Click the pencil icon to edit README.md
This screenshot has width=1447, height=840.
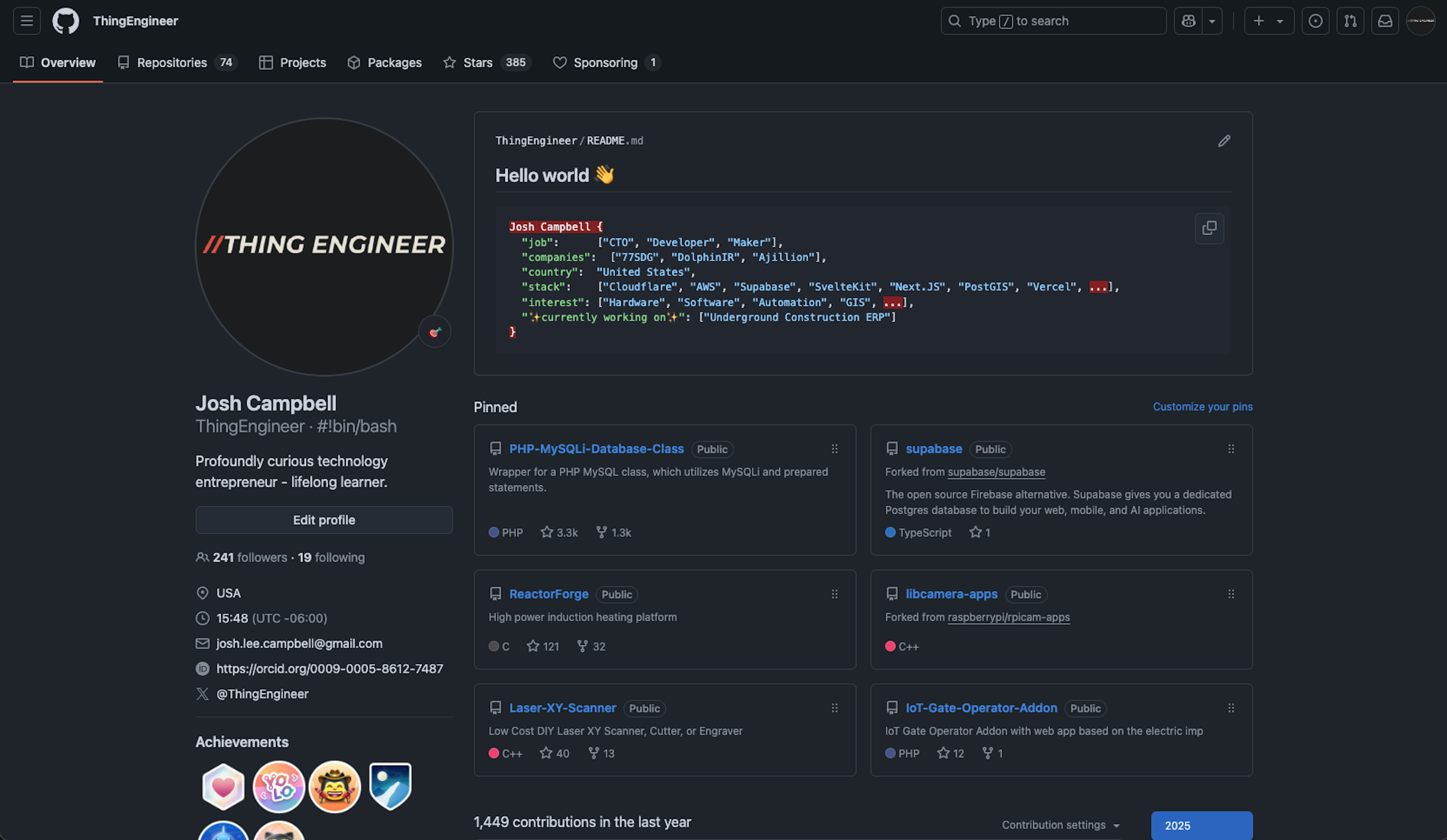1224,141
